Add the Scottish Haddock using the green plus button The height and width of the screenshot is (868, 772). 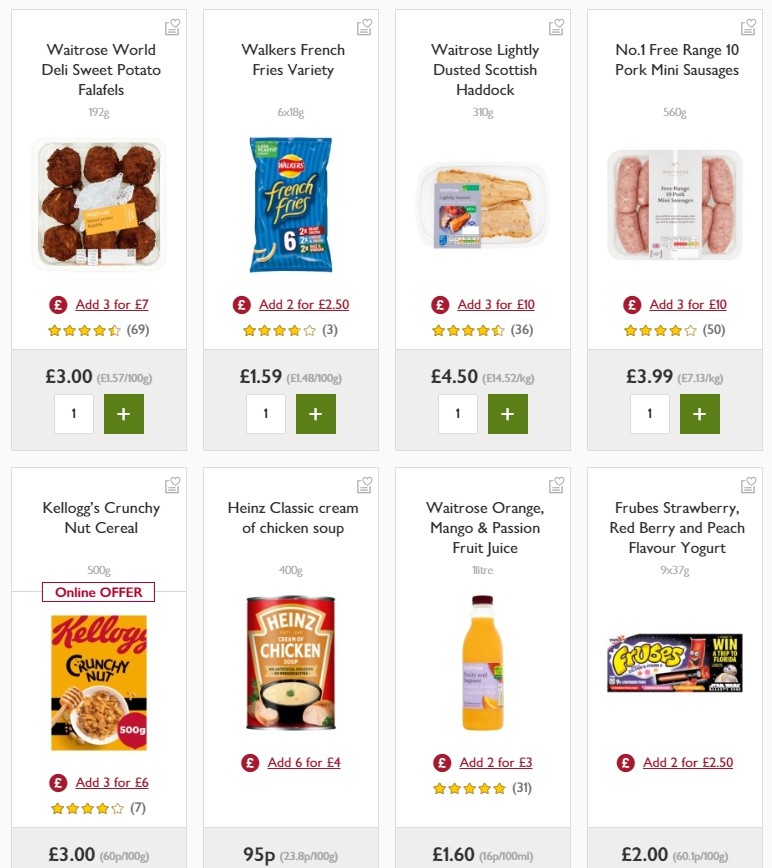click(507, 413)
